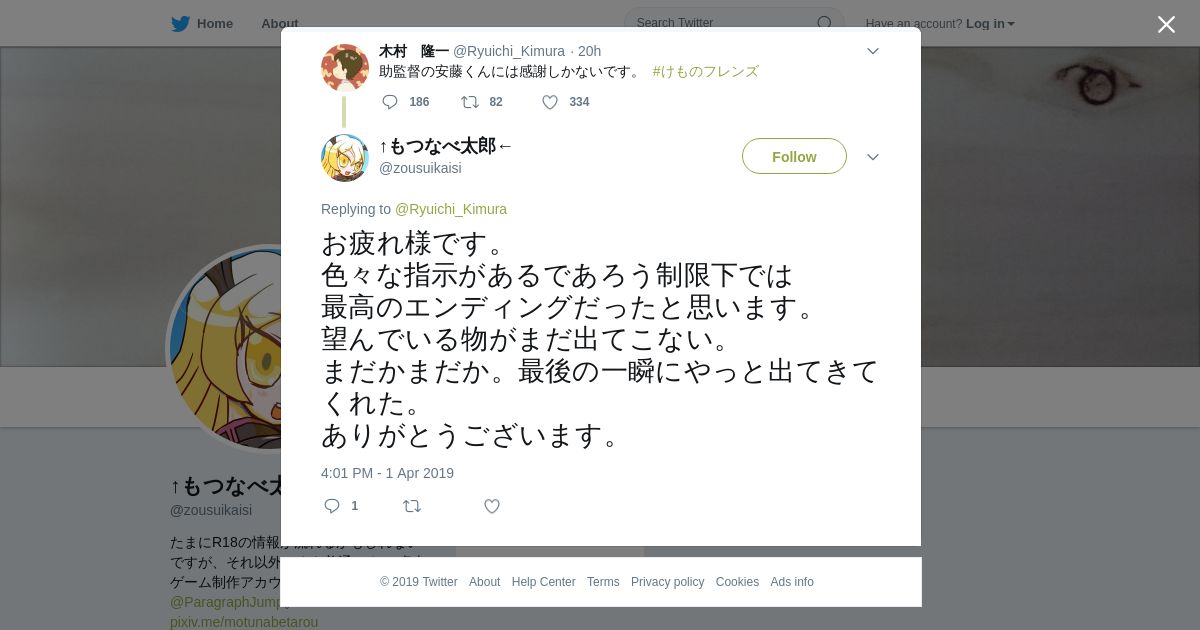Follow the zousuikaisi account

794,157
